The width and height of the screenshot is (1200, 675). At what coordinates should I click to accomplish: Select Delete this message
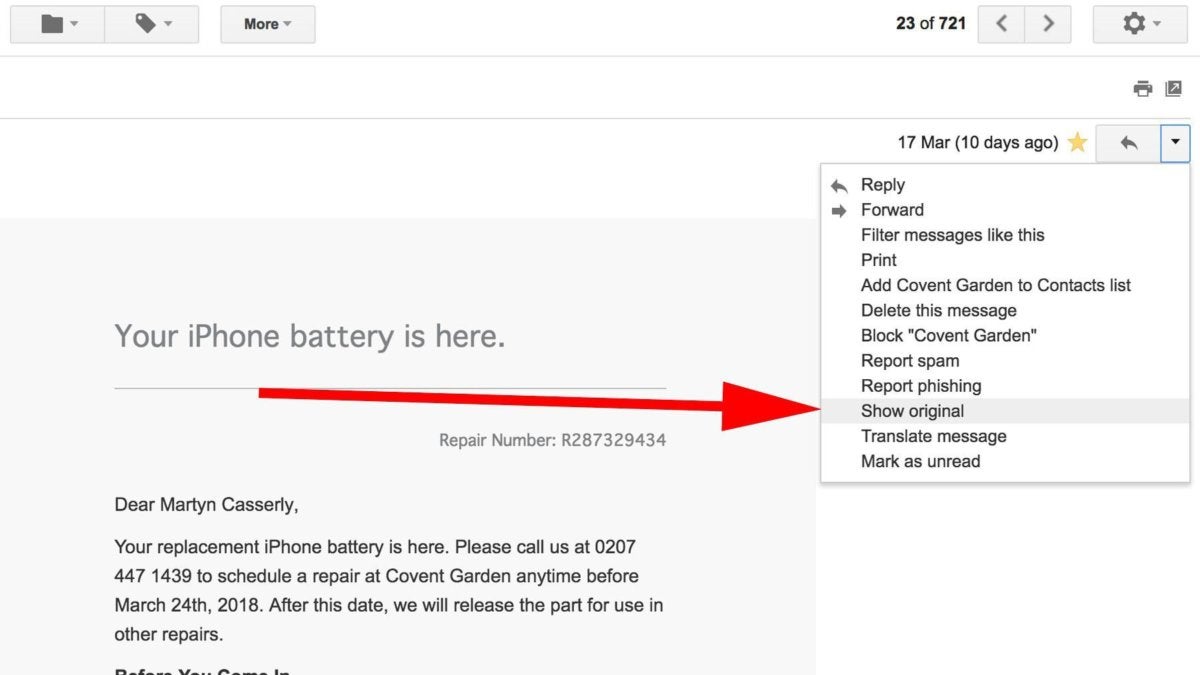coord(1005,310)
